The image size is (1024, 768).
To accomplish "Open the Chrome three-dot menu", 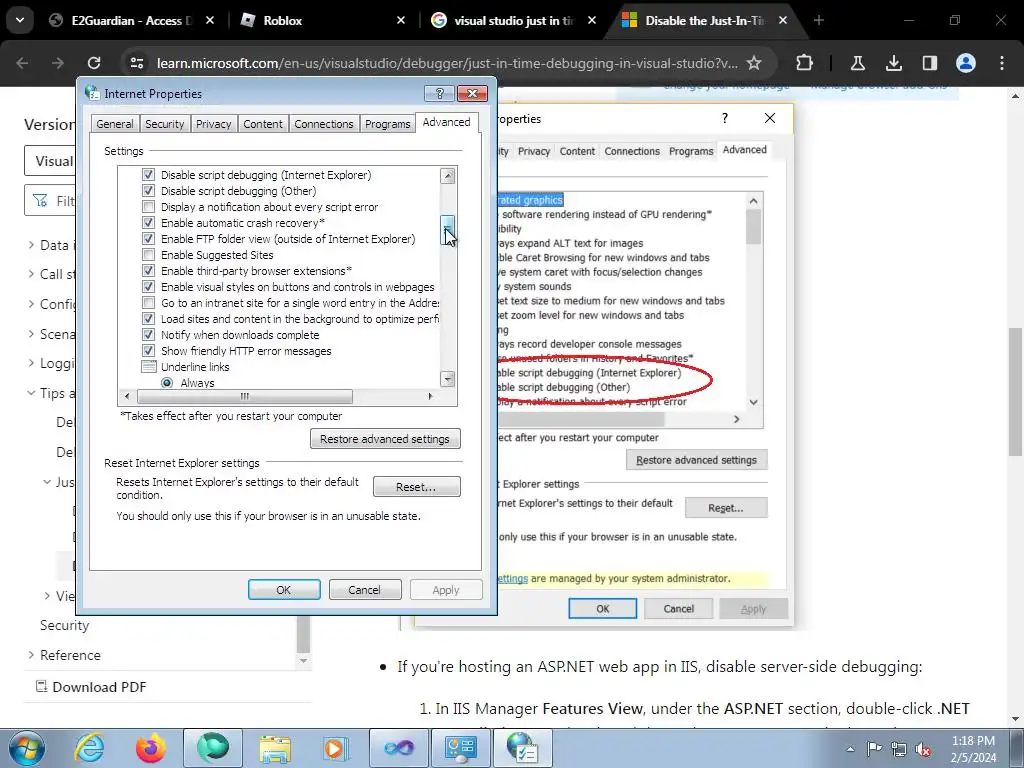I will point(1001,63).
